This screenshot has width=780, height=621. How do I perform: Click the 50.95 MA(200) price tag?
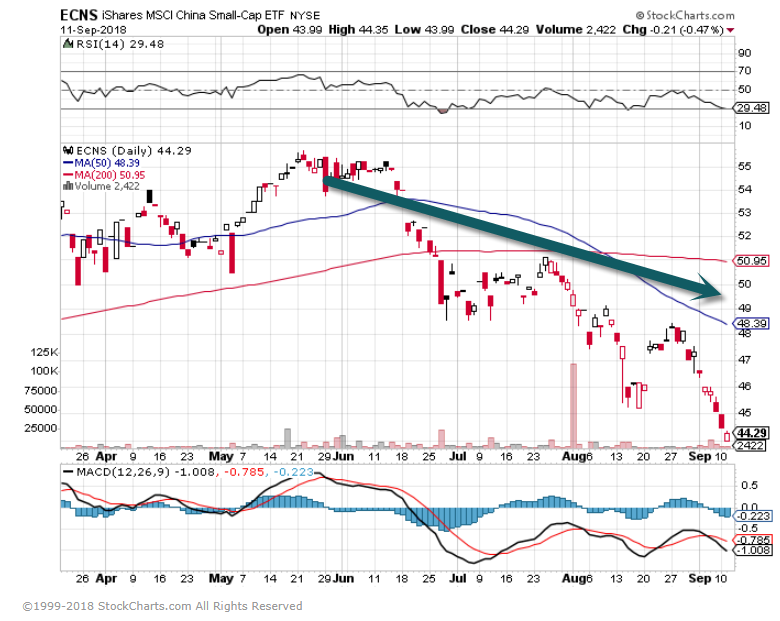pos(751,261)
